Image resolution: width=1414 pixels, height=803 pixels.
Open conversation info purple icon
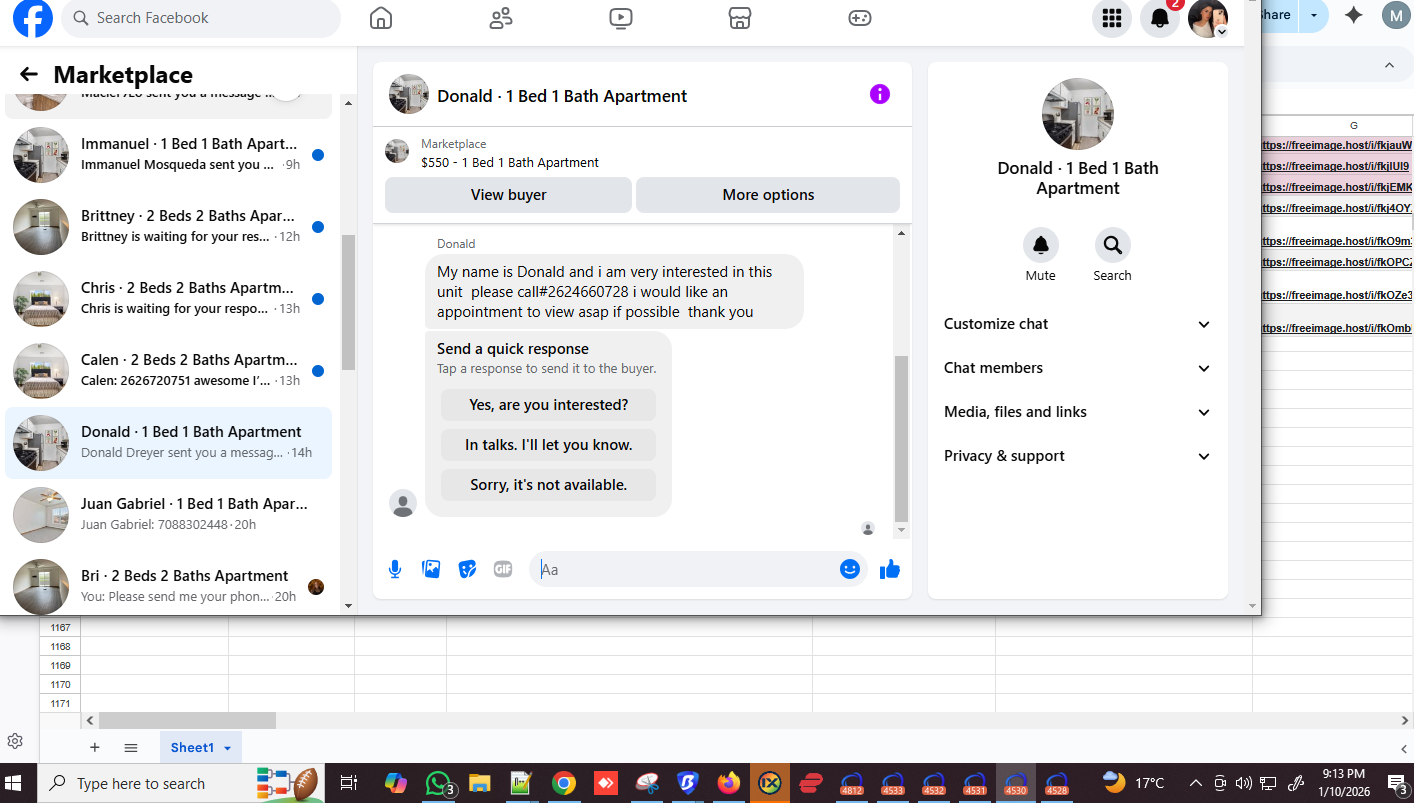click(x=880, y=94)
